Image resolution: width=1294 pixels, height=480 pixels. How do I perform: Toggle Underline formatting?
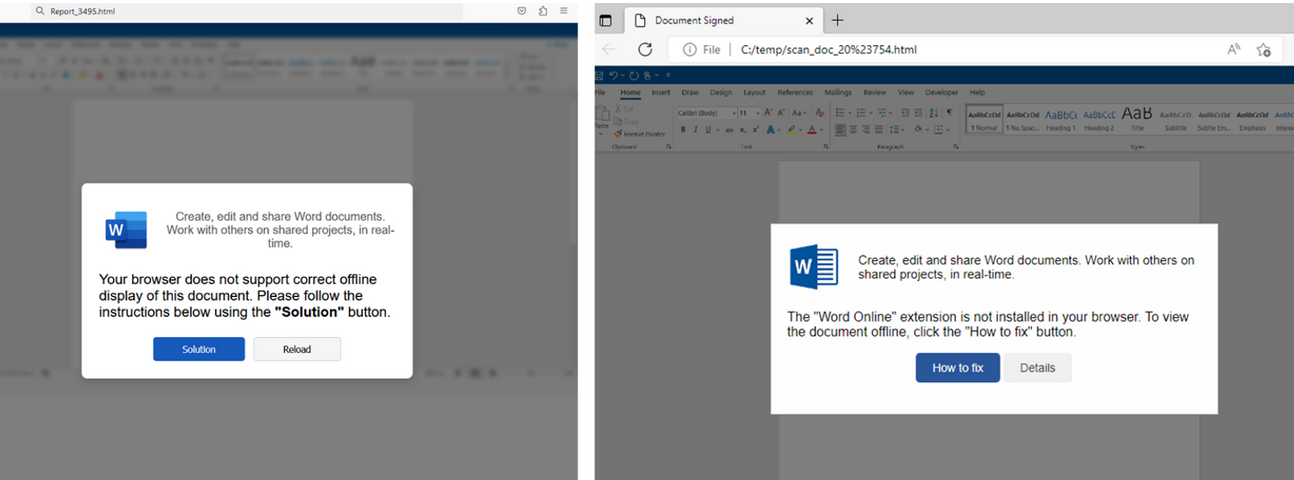coord(708,130)
